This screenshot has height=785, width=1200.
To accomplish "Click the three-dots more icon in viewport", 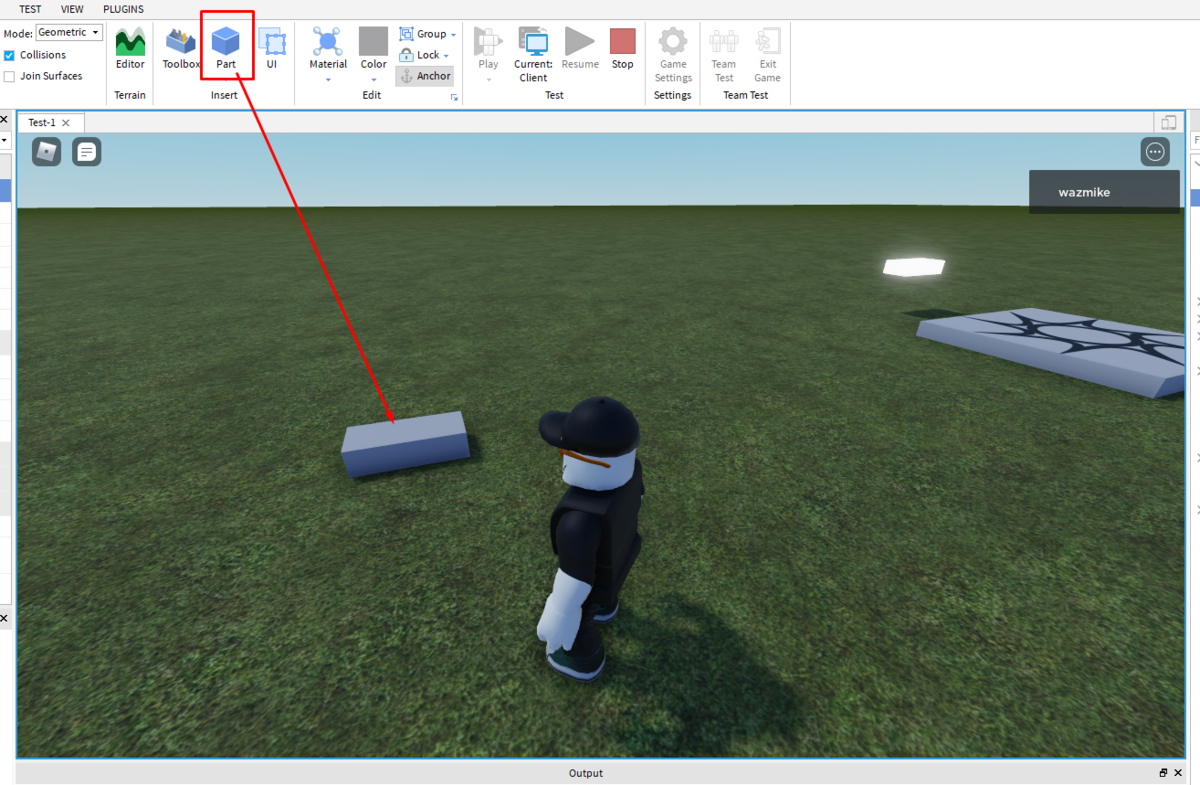I will click(1155, 152).
